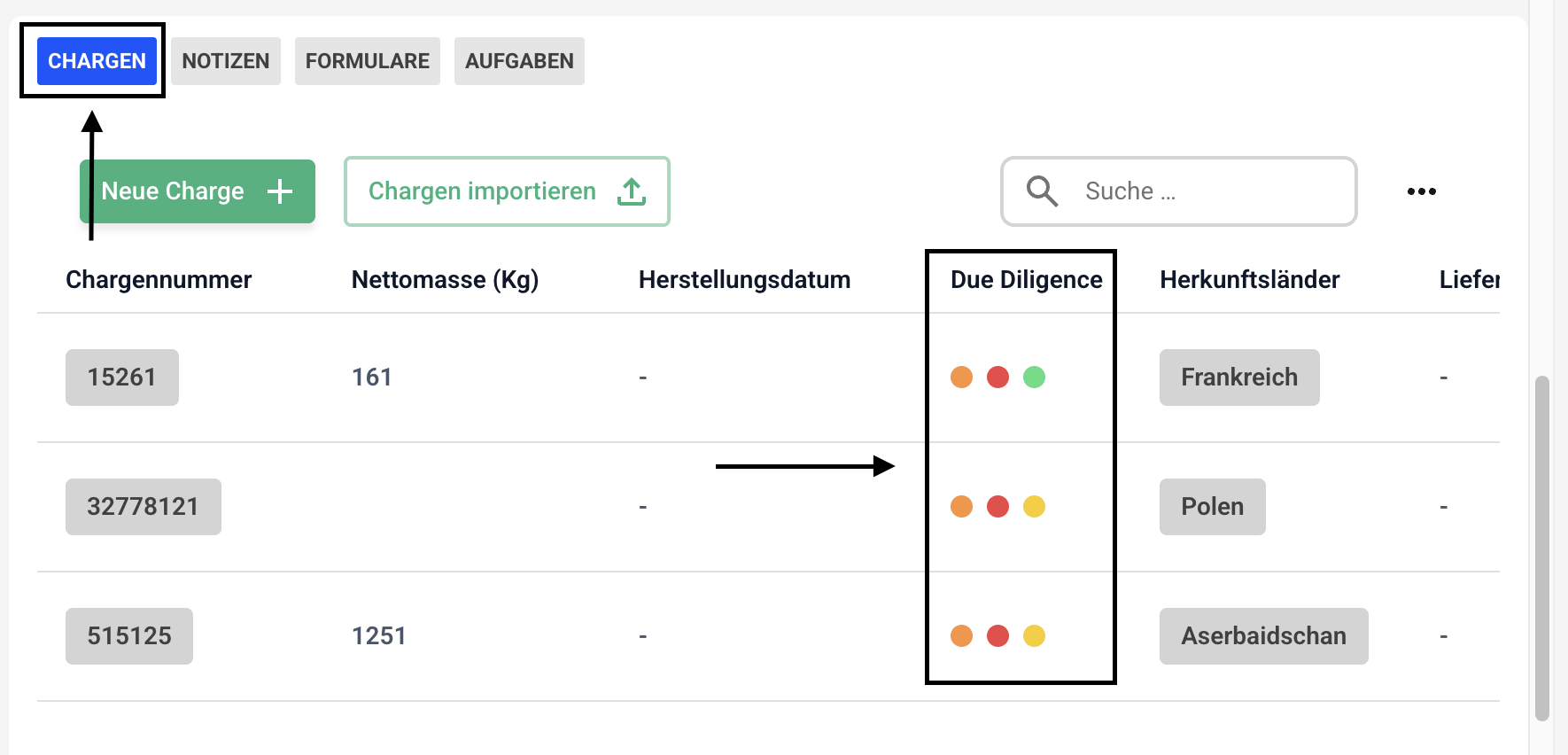Select the Formulare tab

[367, 61]
